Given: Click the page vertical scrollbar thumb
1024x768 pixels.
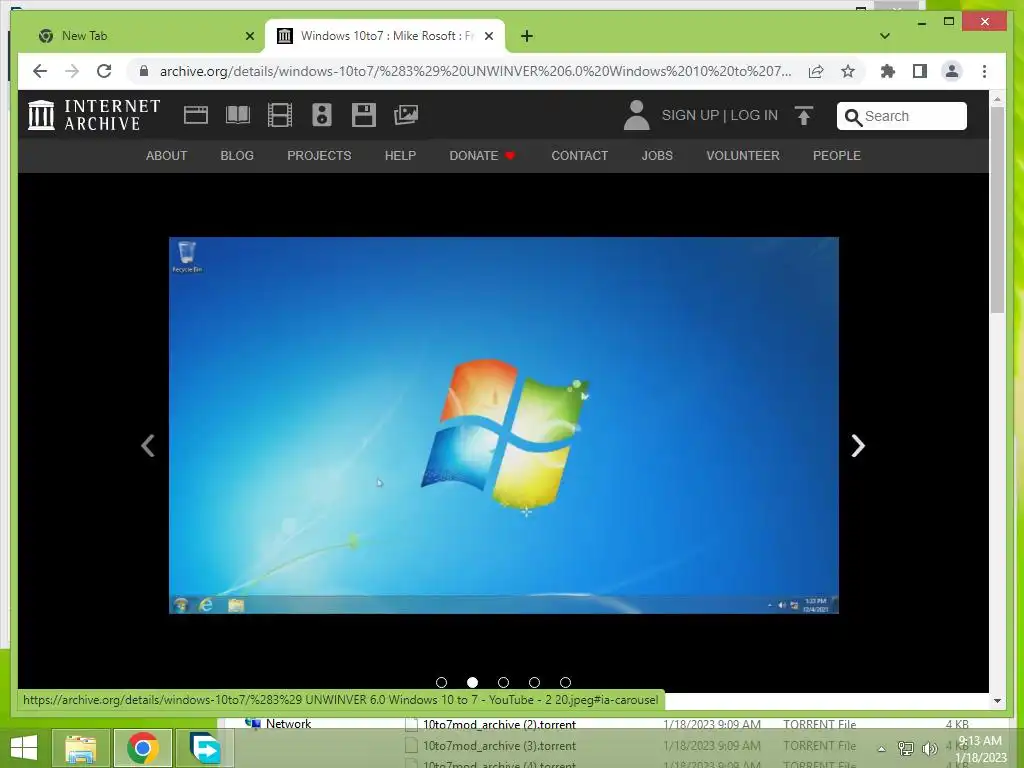Looking at the screenshot, I should [997, 210].
